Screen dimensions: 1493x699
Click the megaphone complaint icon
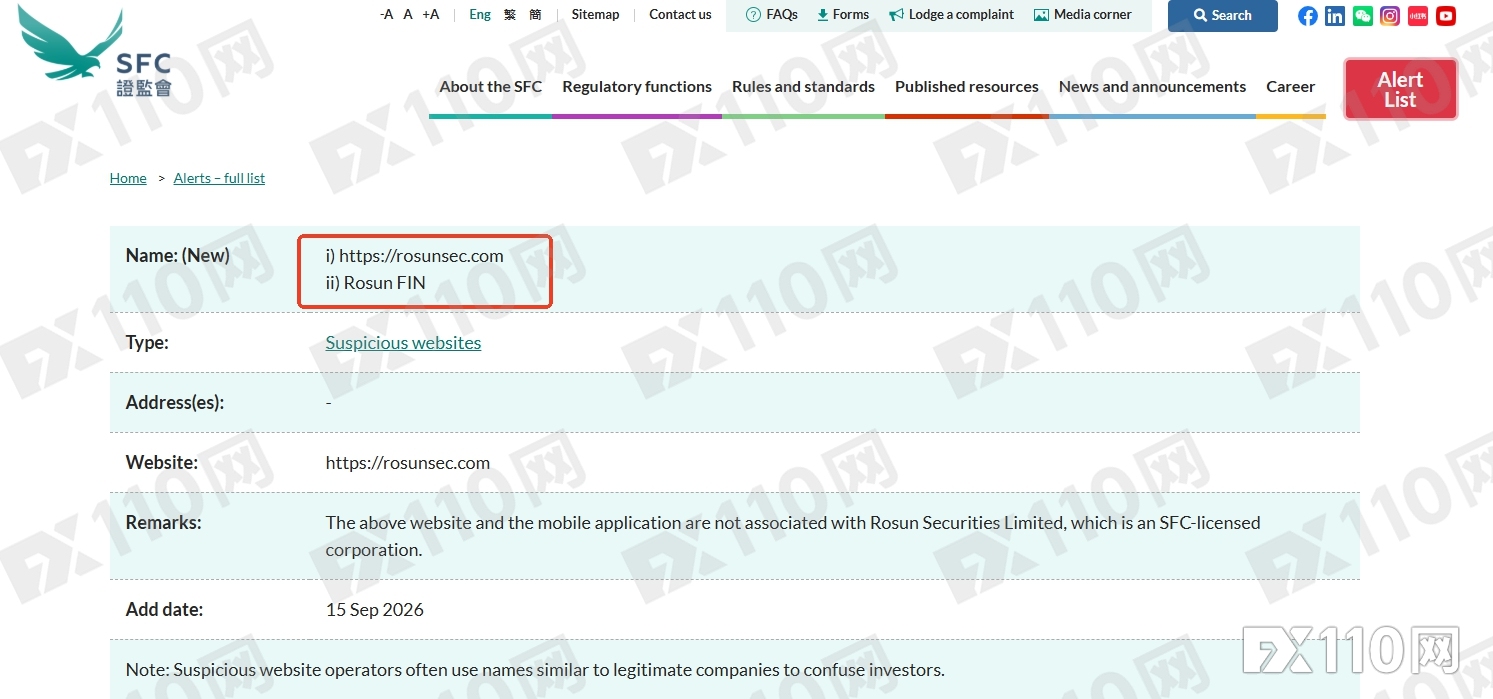897,15
